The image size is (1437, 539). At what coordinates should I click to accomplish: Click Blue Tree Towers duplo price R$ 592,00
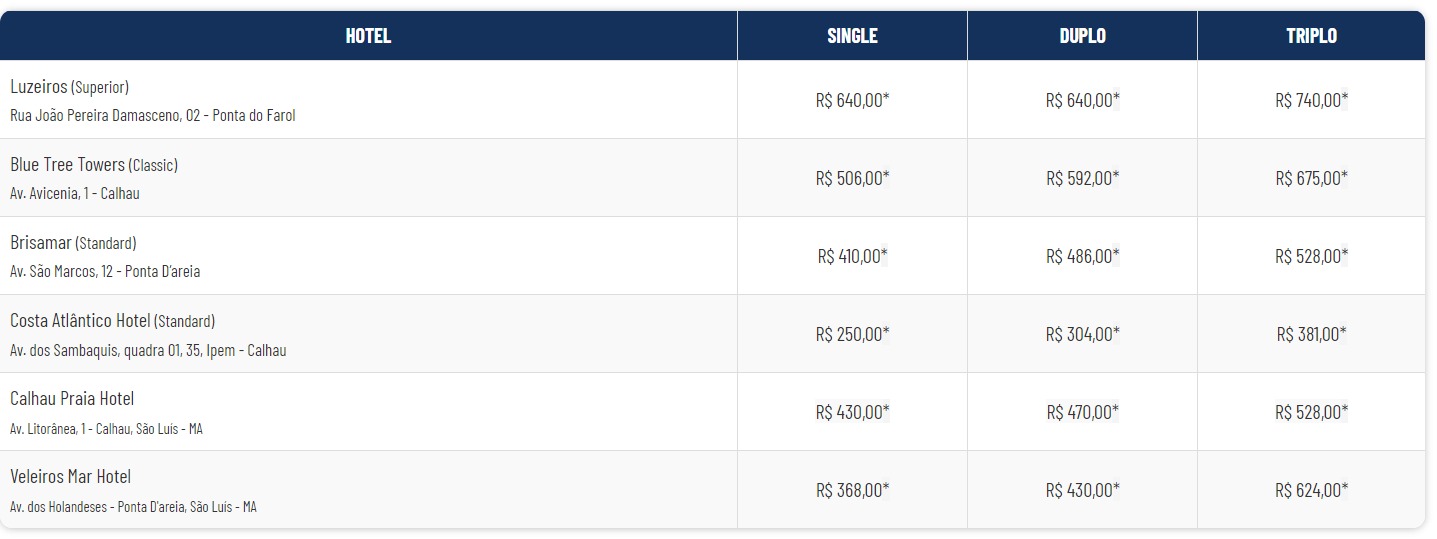point(1082,178)
